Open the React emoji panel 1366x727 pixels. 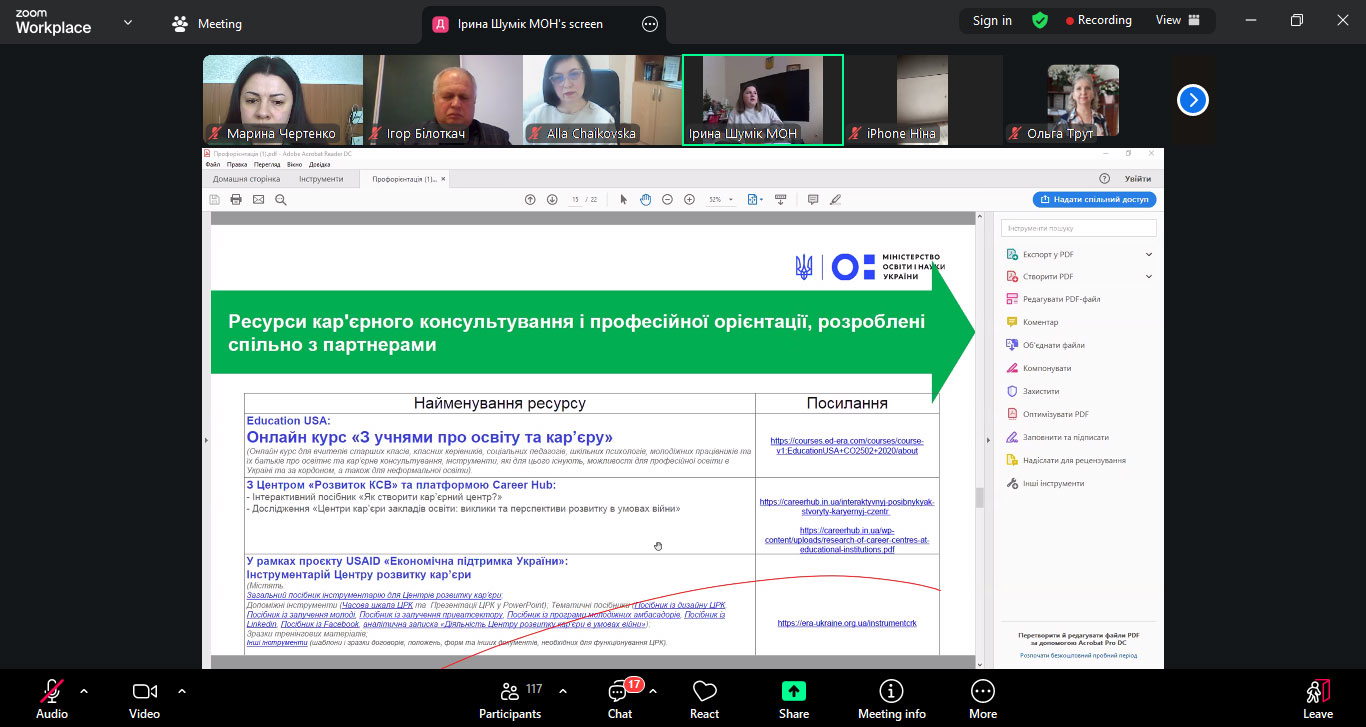tap(704, 692)
